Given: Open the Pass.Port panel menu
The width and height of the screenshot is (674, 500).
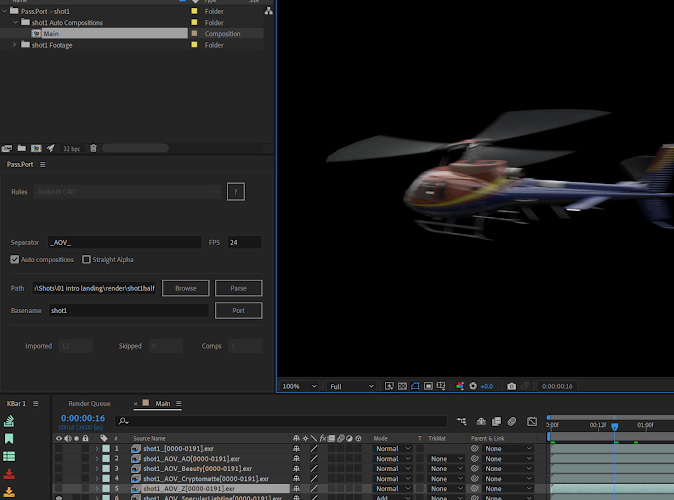Looking at the screenshot, I should [43, 164].
